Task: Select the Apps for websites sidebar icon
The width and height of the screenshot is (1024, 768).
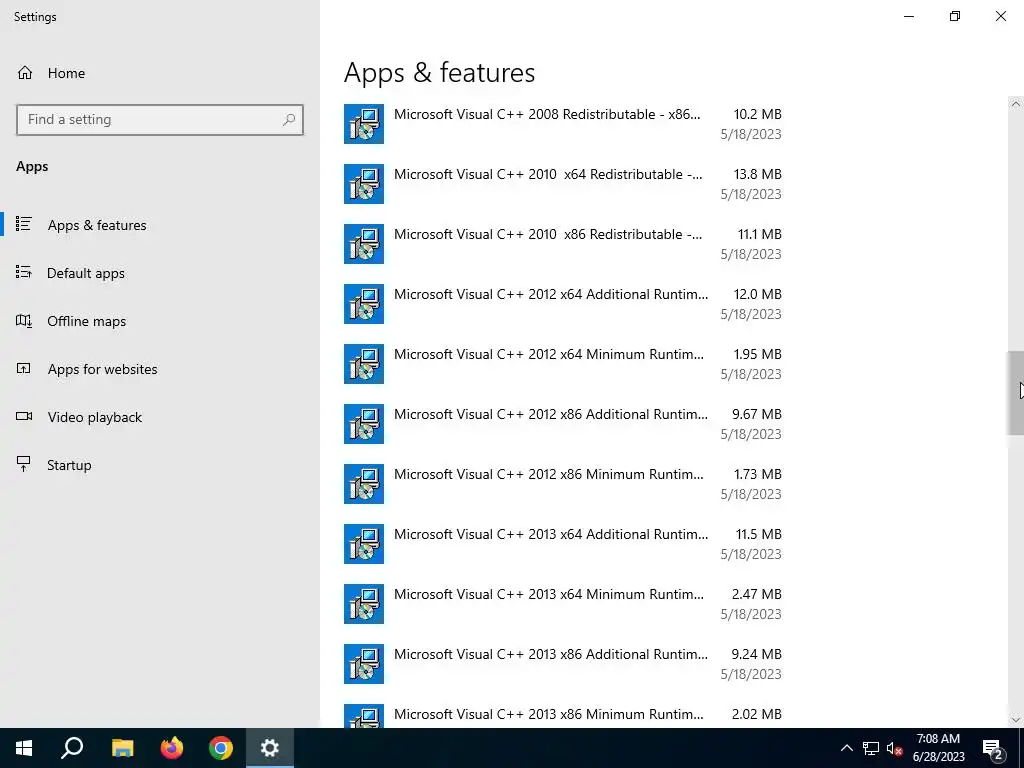Action: [24, 368]
